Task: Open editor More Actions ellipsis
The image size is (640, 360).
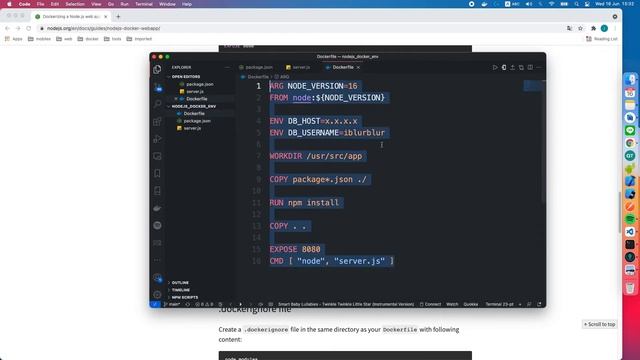Action: (539, 67)
